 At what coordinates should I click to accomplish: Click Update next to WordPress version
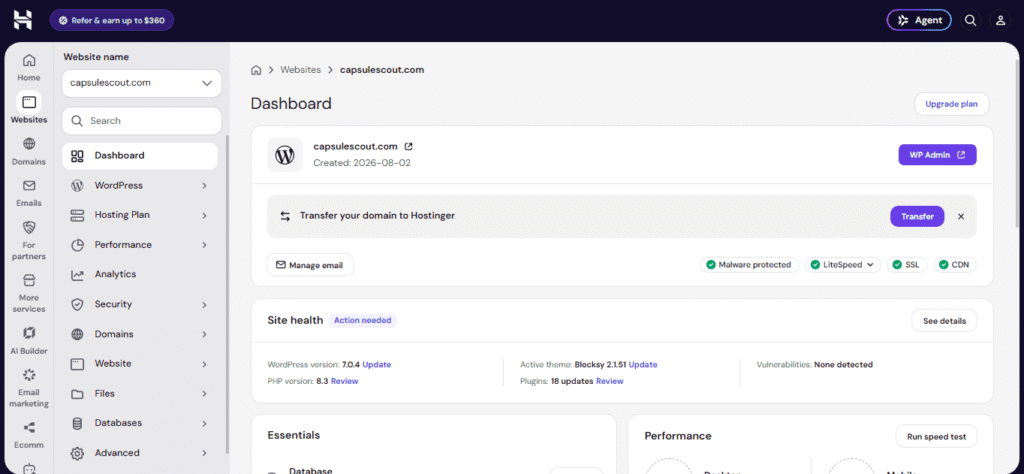click(x=377, y=364)
